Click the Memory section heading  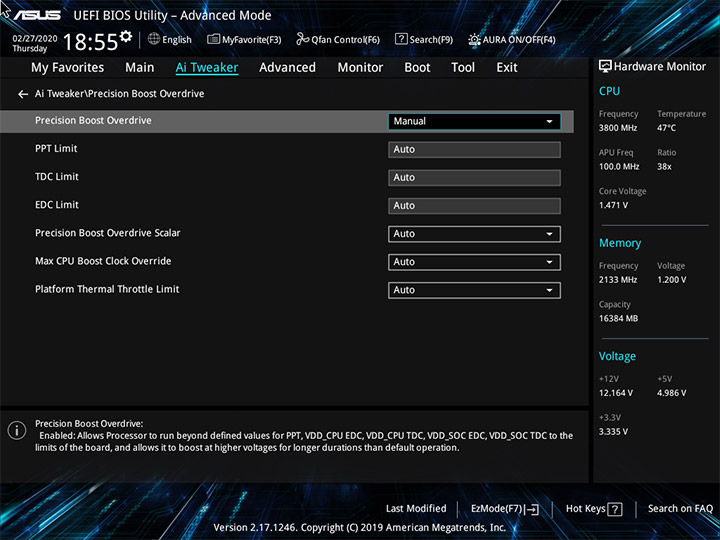(620, 243)
